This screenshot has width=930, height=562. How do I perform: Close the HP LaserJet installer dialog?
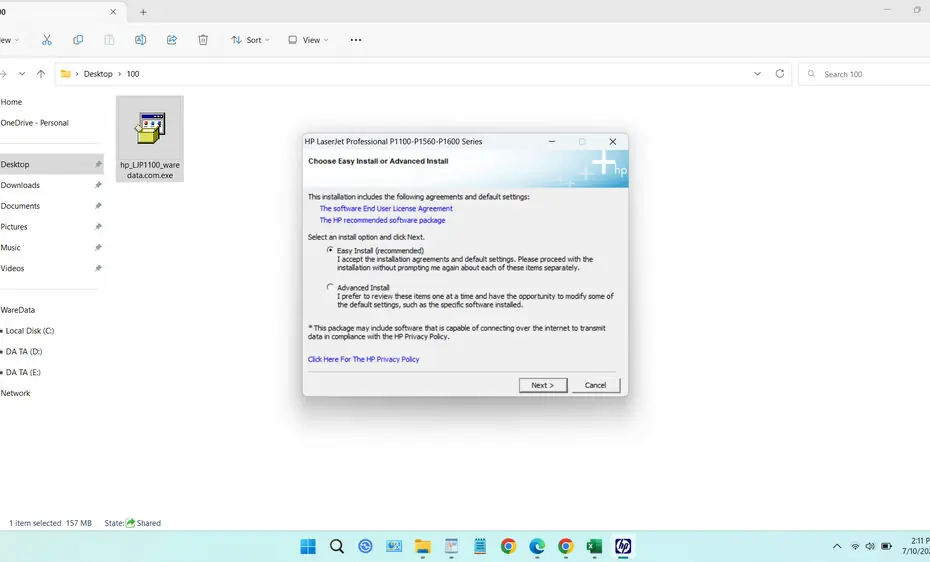(x=613, y=142)
